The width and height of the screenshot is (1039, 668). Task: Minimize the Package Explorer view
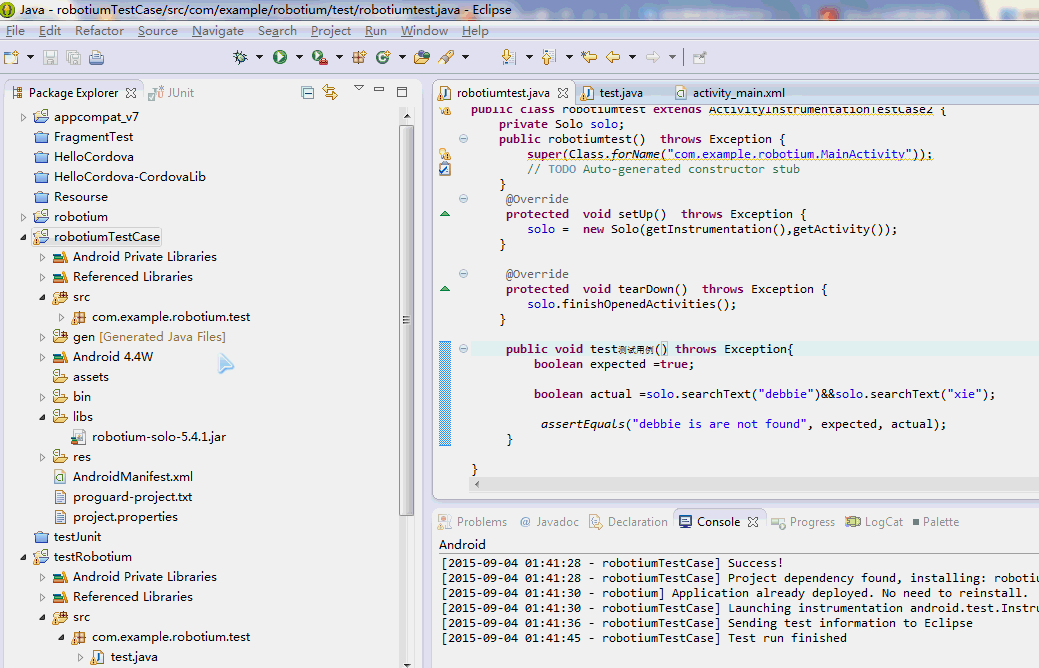[379, 89]
